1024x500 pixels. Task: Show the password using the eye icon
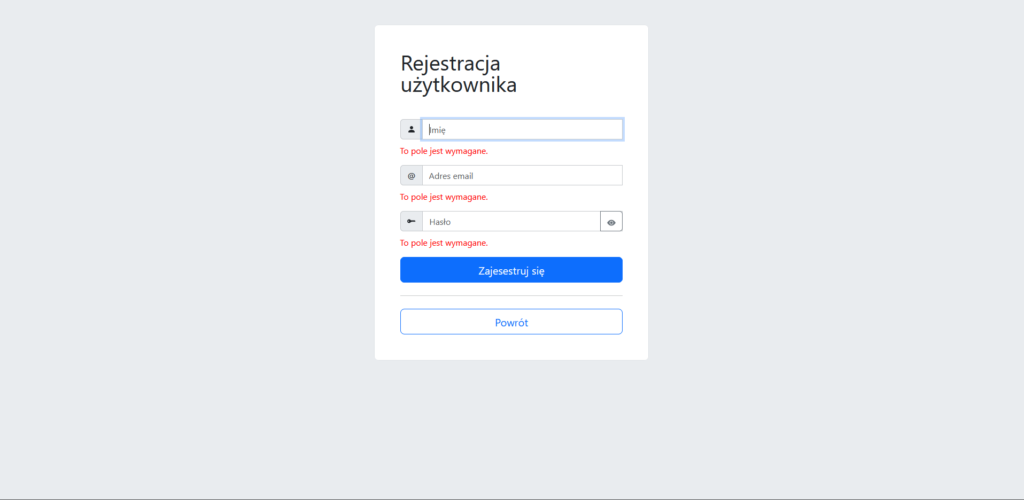pos(611,221)
